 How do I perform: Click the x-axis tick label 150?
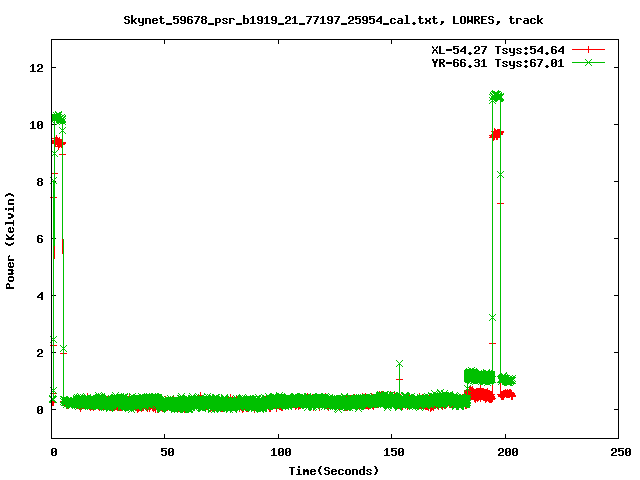tap(394, 452)
